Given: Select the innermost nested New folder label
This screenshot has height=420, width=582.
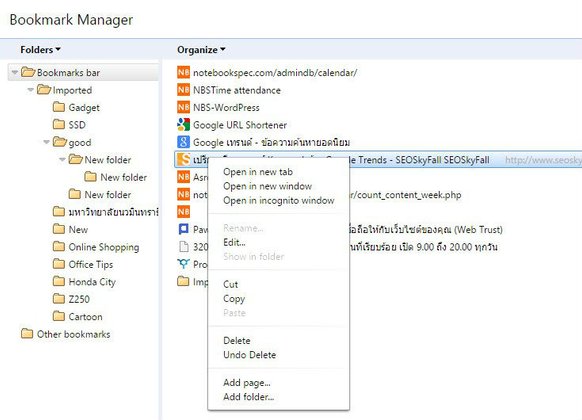Looking at the screenshot, I should click(124, 177).
